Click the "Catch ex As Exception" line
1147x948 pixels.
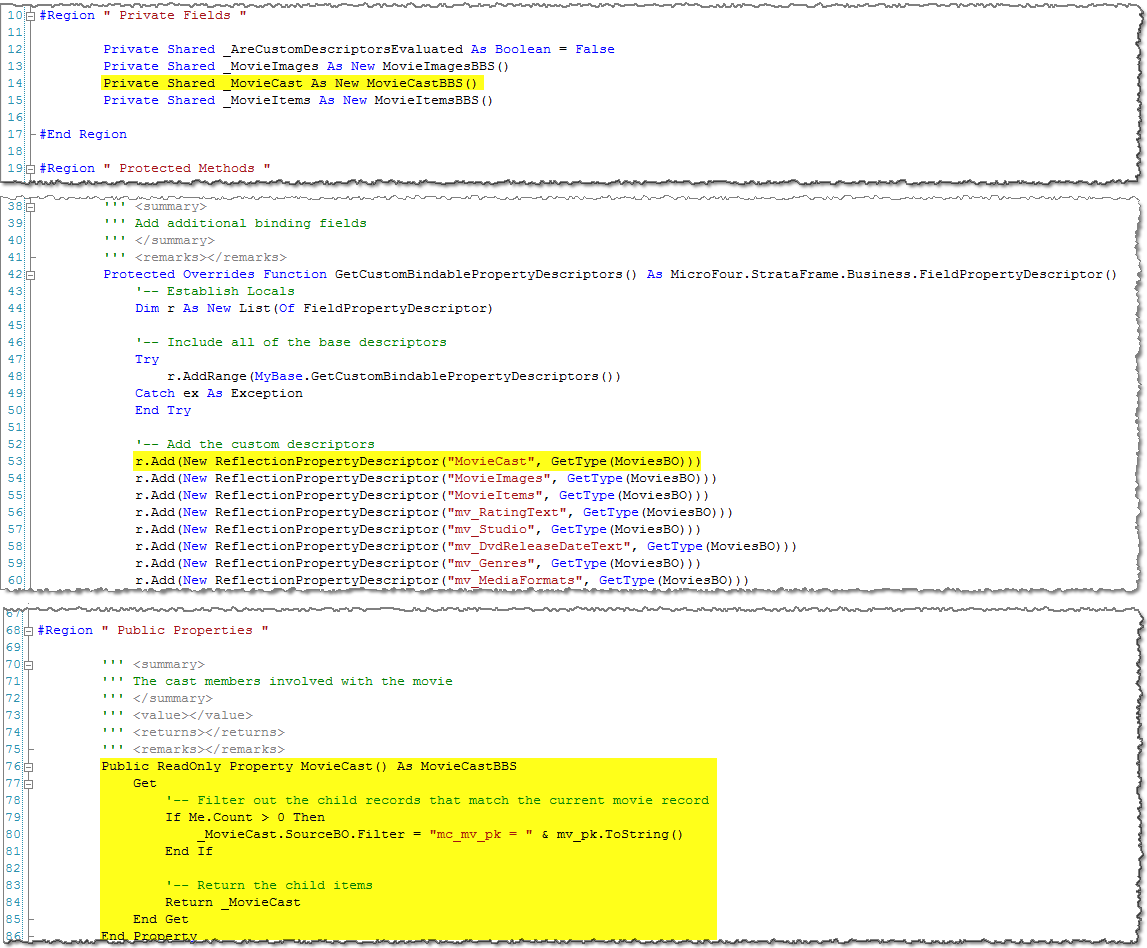[218, 394]
